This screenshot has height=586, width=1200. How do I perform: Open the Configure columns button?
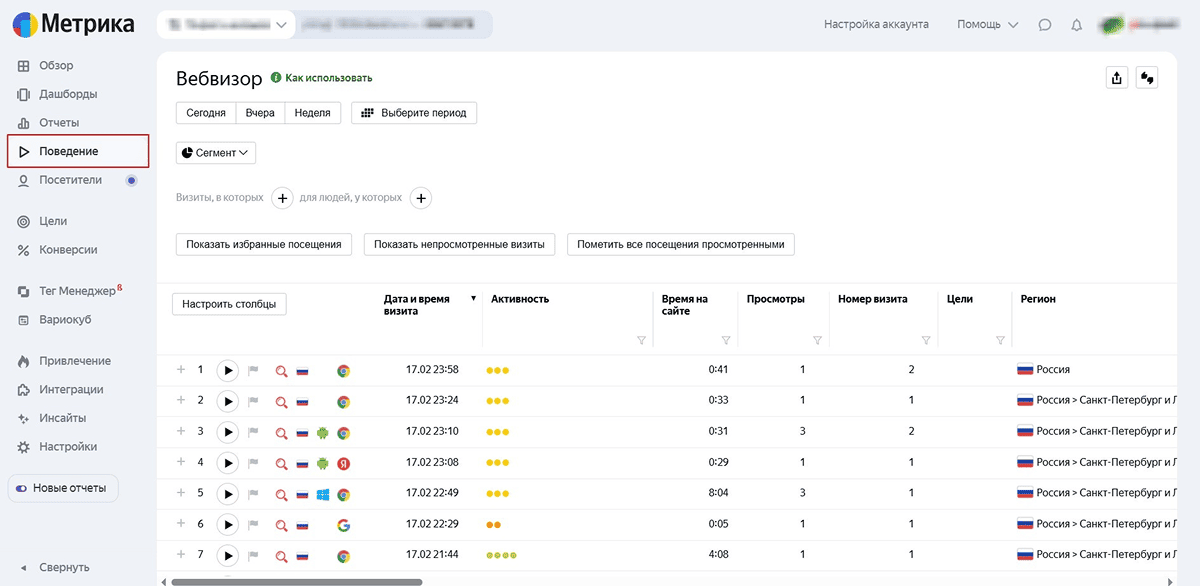pyautogui.click(x=229, y=304)
